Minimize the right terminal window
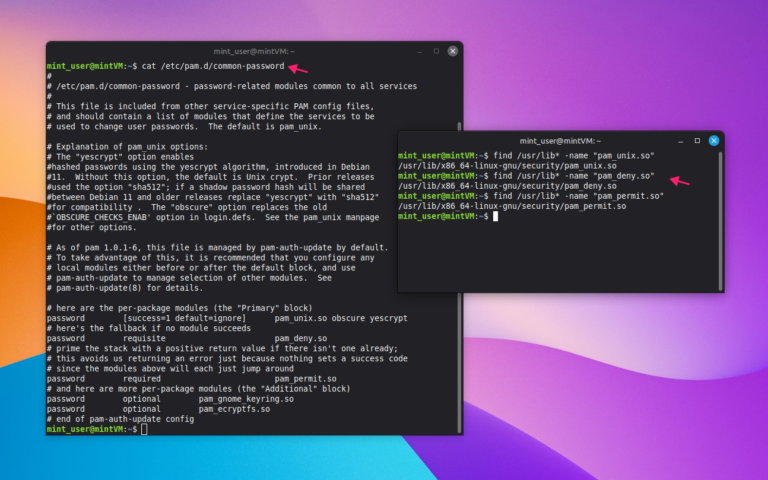 tap(680, 141)
